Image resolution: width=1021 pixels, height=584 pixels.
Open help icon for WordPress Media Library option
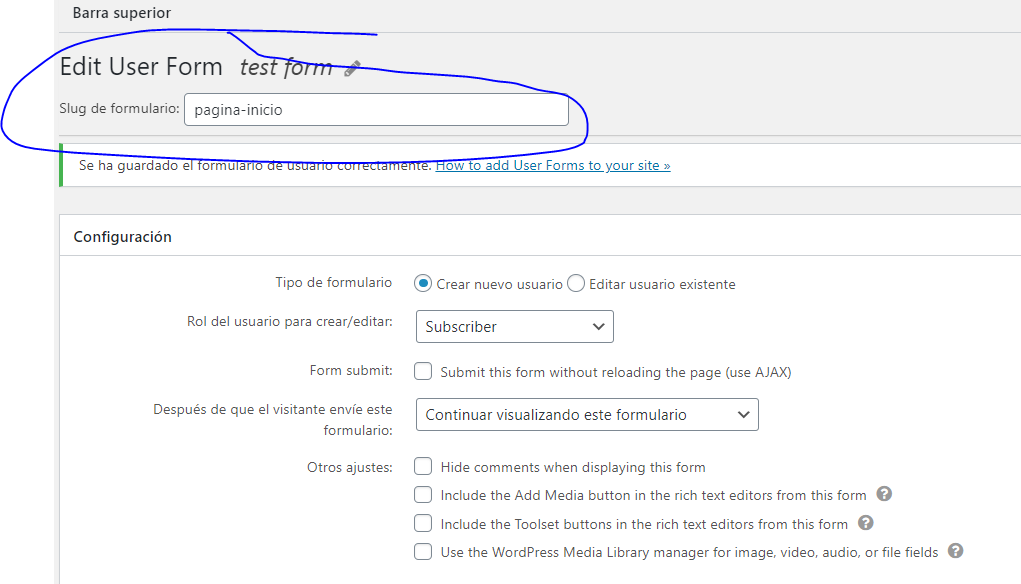pos(955,551)
